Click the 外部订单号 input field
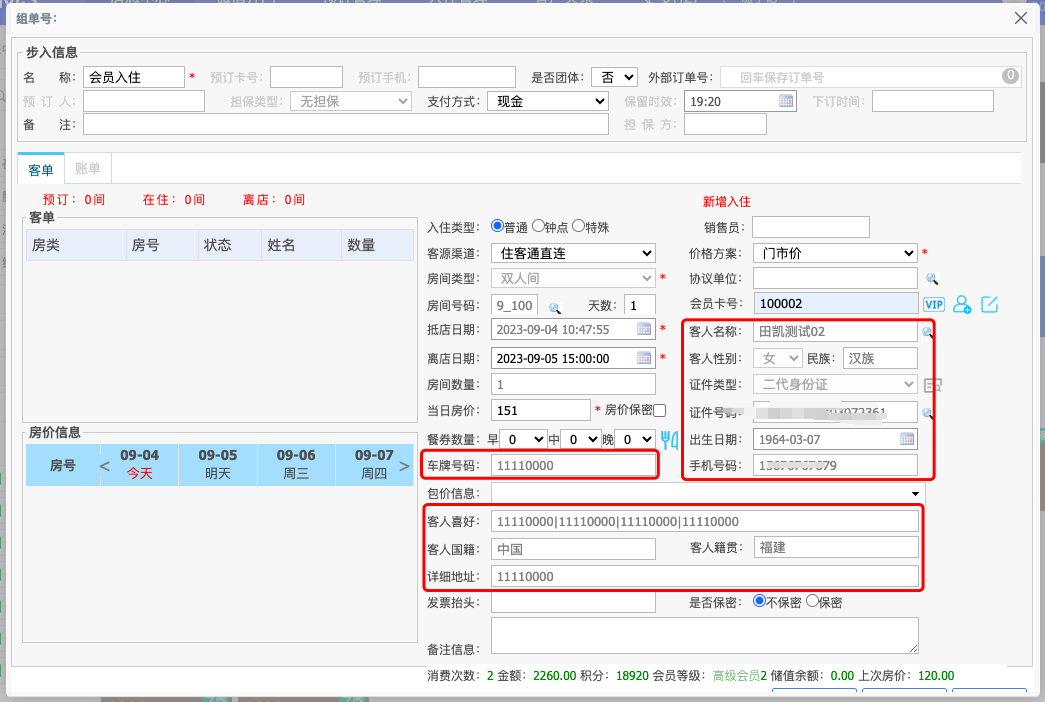The image size is (1045, 702). [x=871, y=77]
